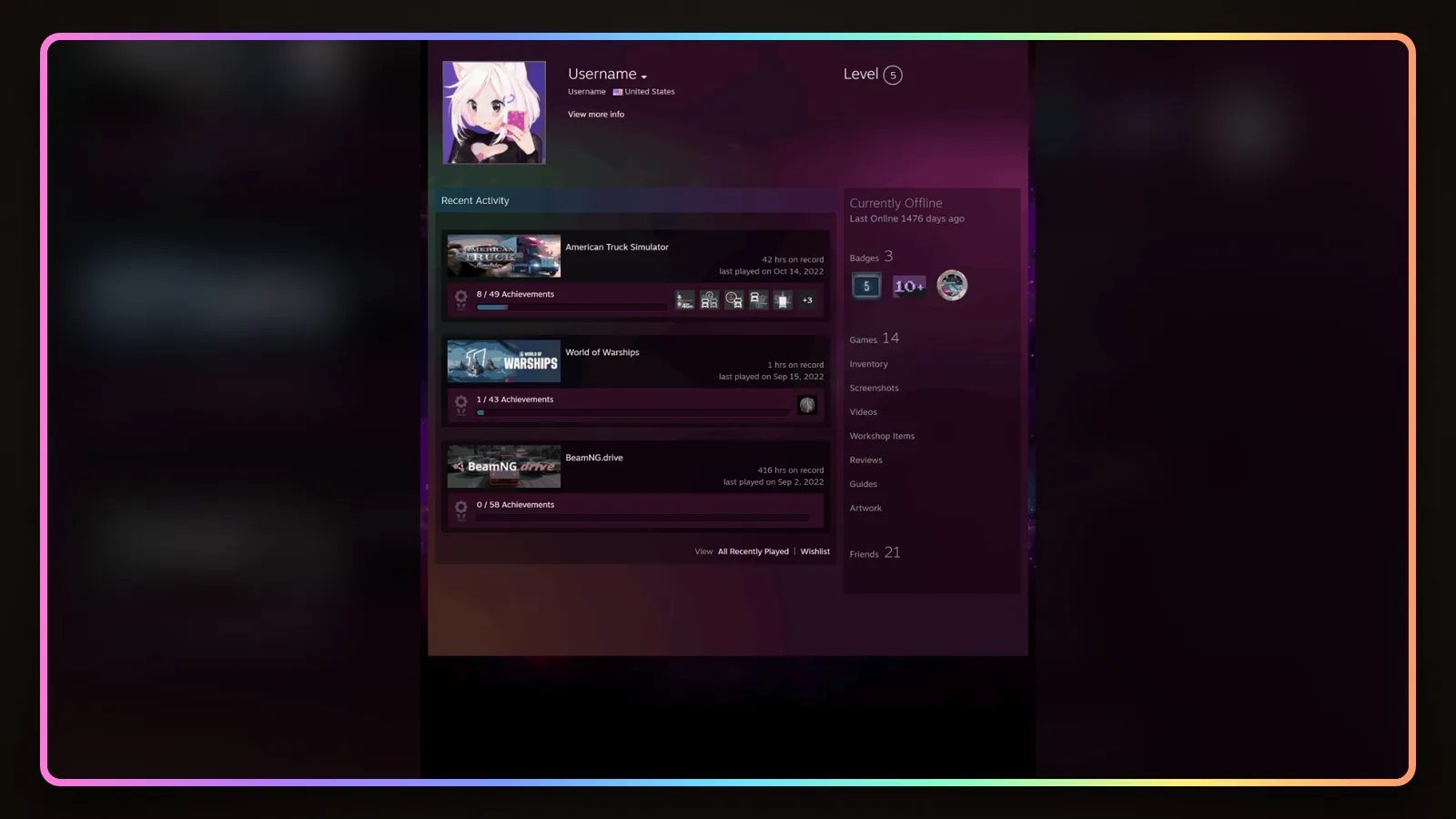The width and height of the screenshot is (1456, 819).
Task: Click the American Truck Simulator achievement progress bar
Action: click(571, 308)
